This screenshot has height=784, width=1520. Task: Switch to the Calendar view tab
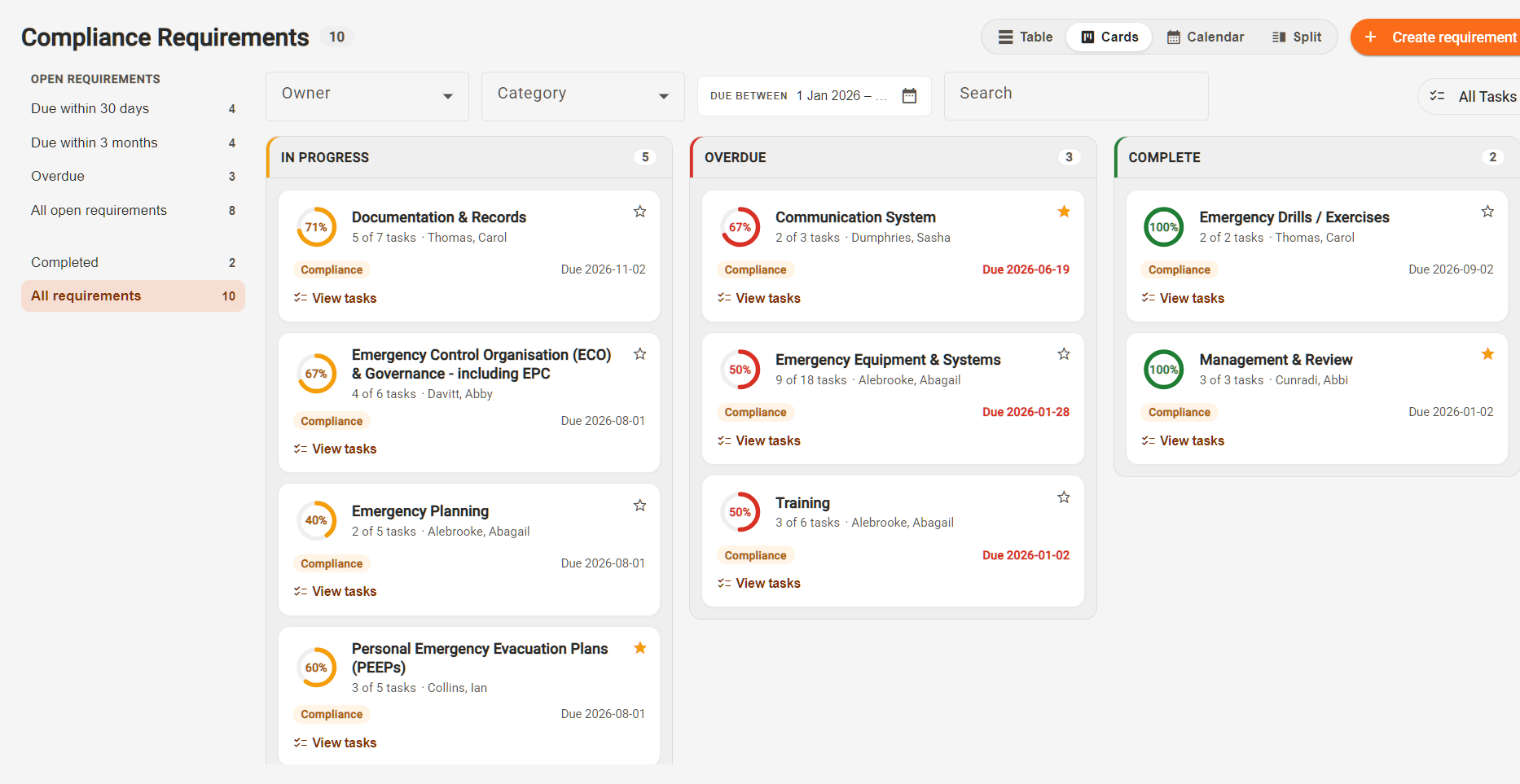(x=1206, y=37)
